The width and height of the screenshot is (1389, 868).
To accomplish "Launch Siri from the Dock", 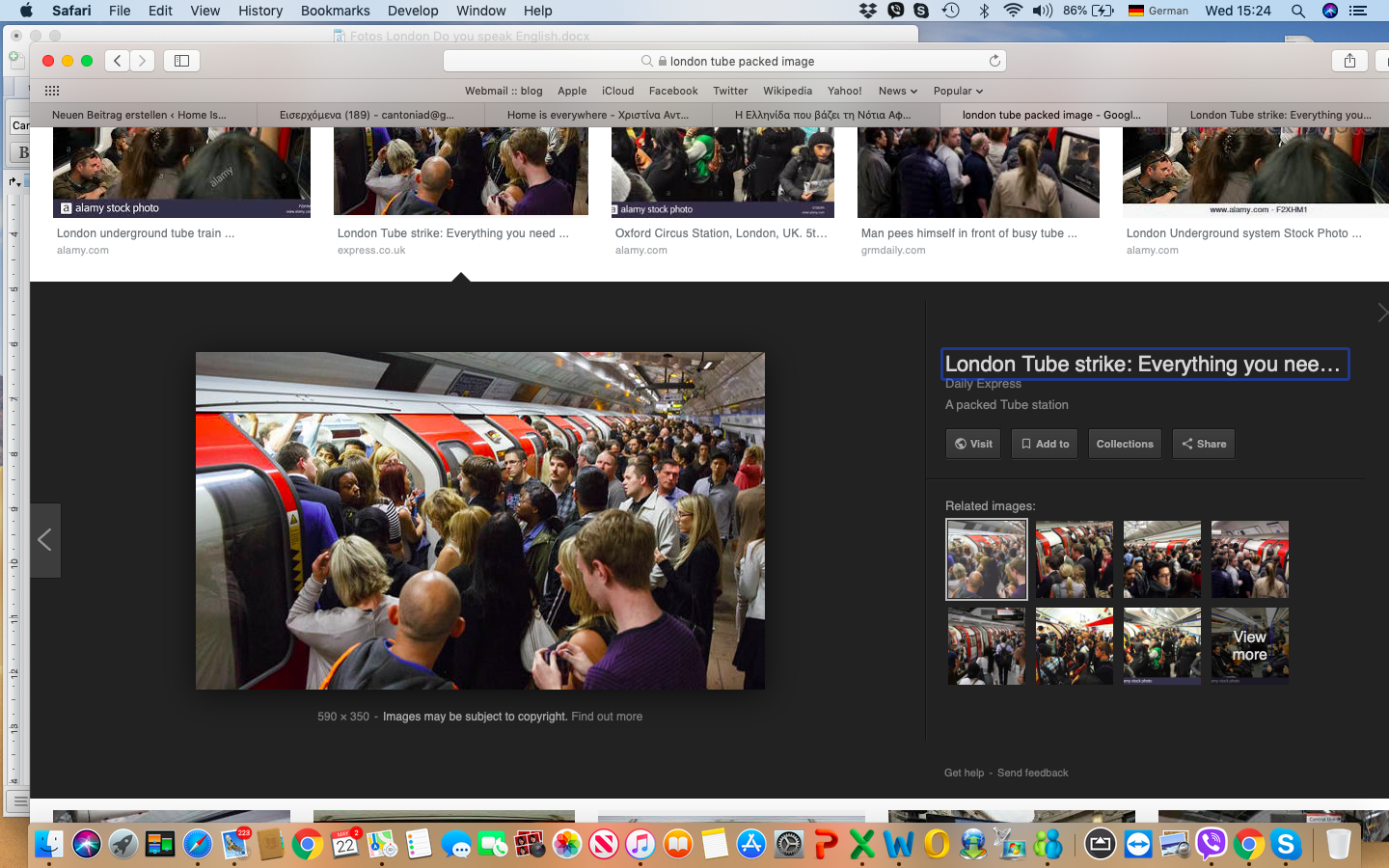I will click(x=86, y=845).
